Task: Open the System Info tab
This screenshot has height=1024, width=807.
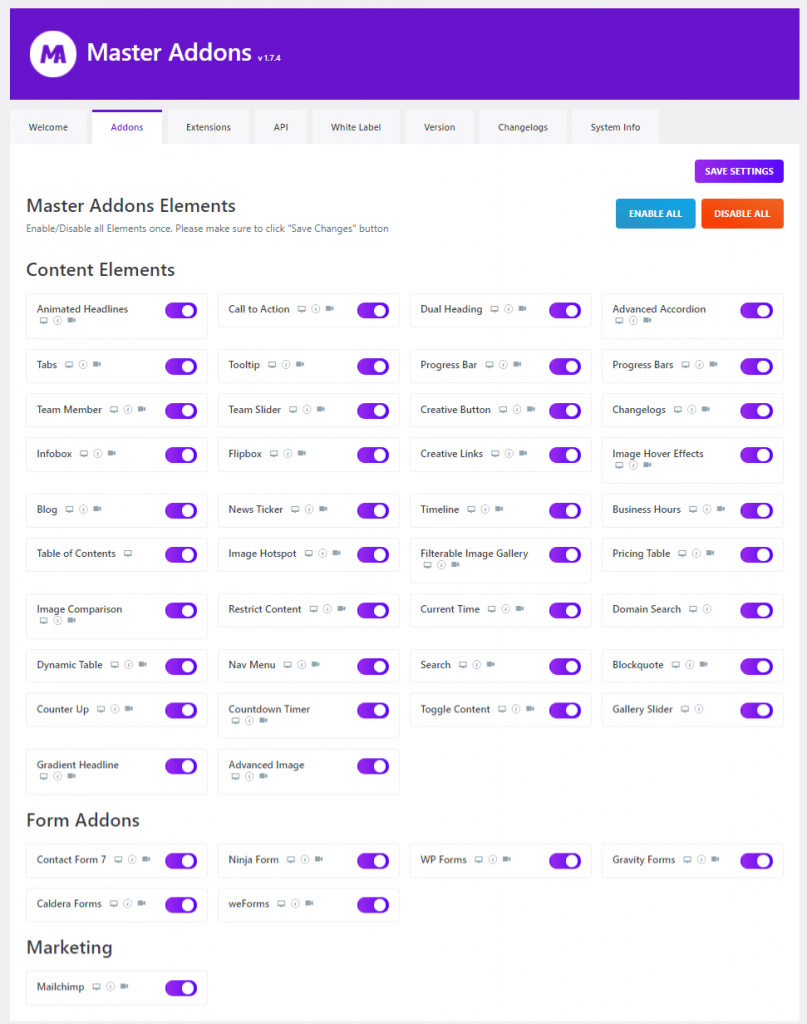Action: [614, 126]
